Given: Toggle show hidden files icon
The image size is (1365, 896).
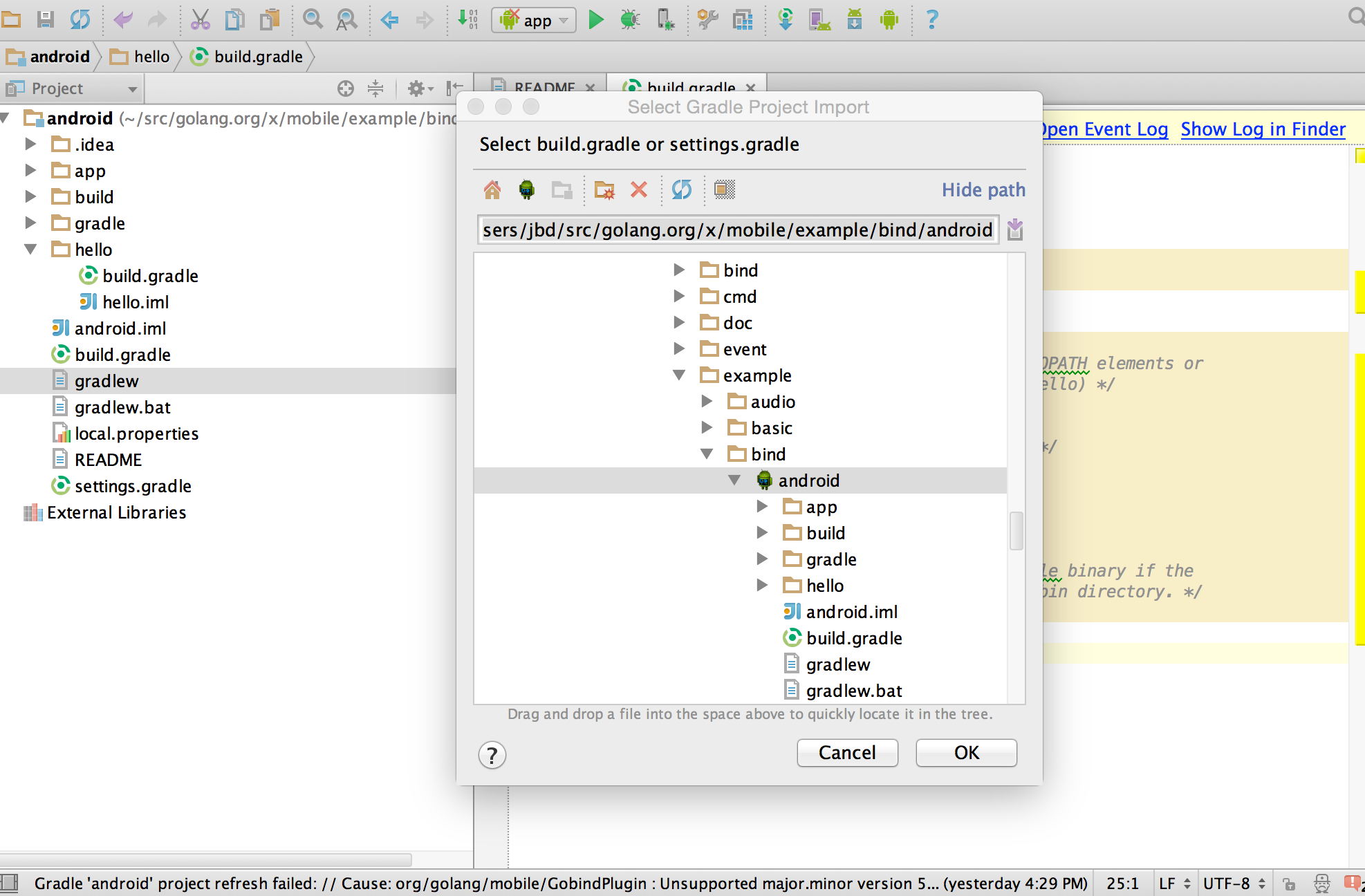Looking at the screenshot, I should point(724,189).
